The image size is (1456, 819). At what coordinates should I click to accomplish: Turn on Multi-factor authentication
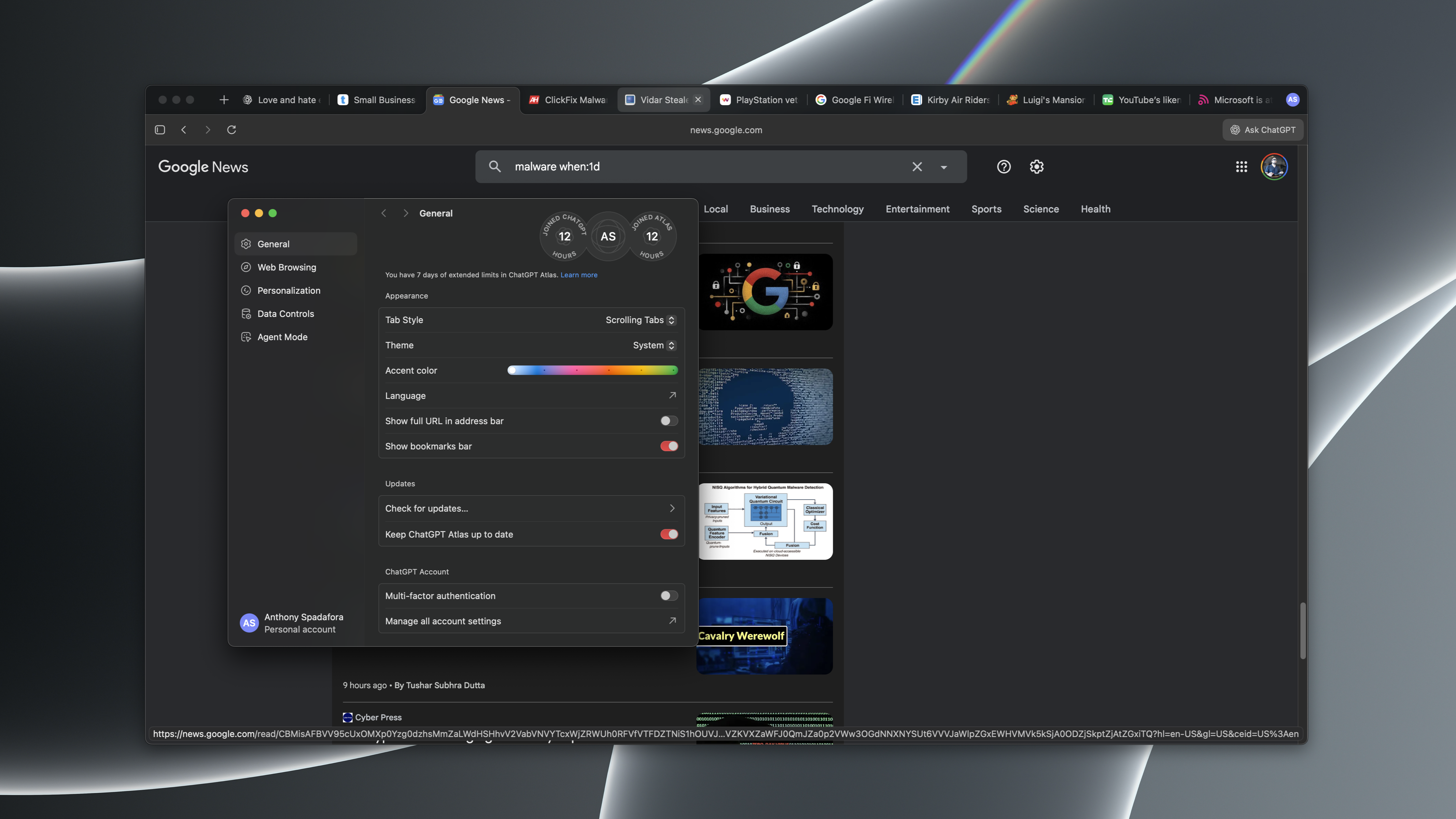(x=669, y=595)
